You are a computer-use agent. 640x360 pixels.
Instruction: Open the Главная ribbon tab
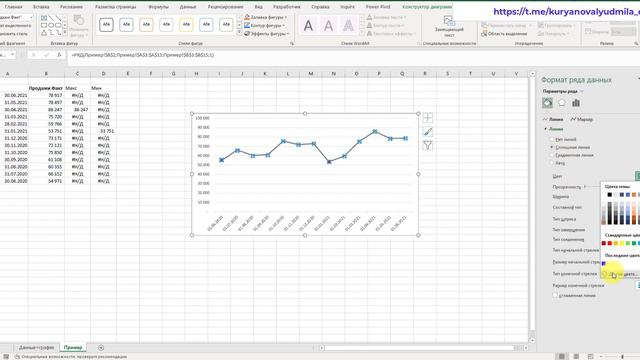tap(13, 7)
